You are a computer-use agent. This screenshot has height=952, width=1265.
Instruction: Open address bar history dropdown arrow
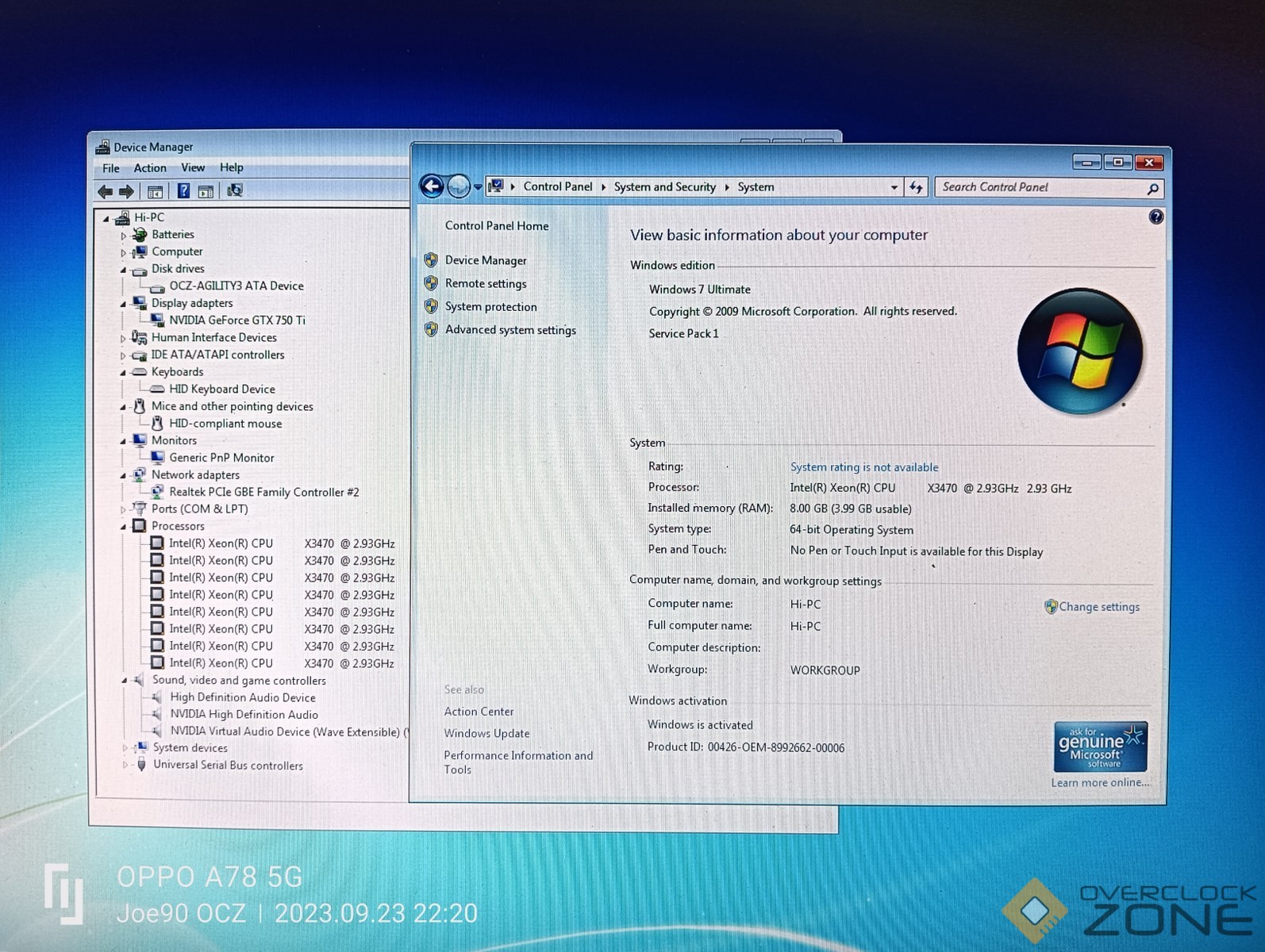(x=894, y=188)
